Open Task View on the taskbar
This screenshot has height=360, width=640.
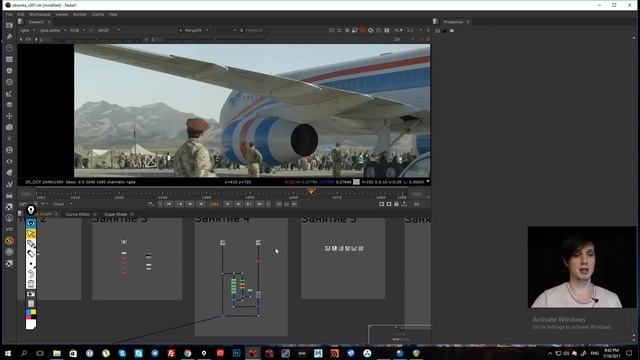point(40,353)
